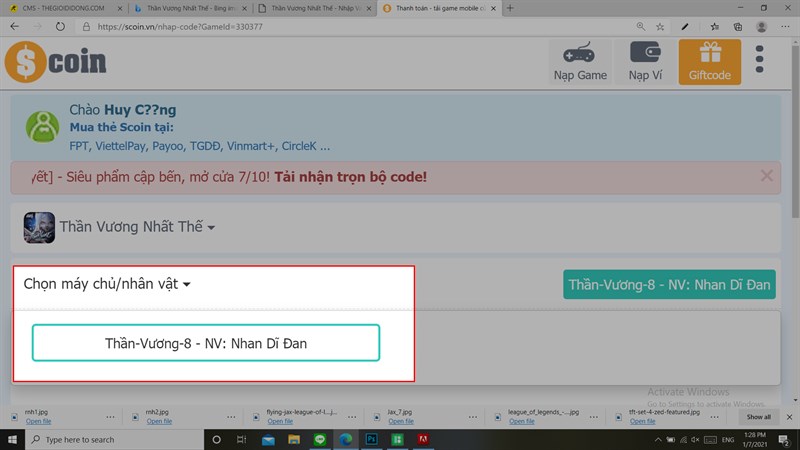Screen dimensions: 800x450
Task: Close the Thanh toán tab
Action: pyautogui.click(x=493, y=8)
